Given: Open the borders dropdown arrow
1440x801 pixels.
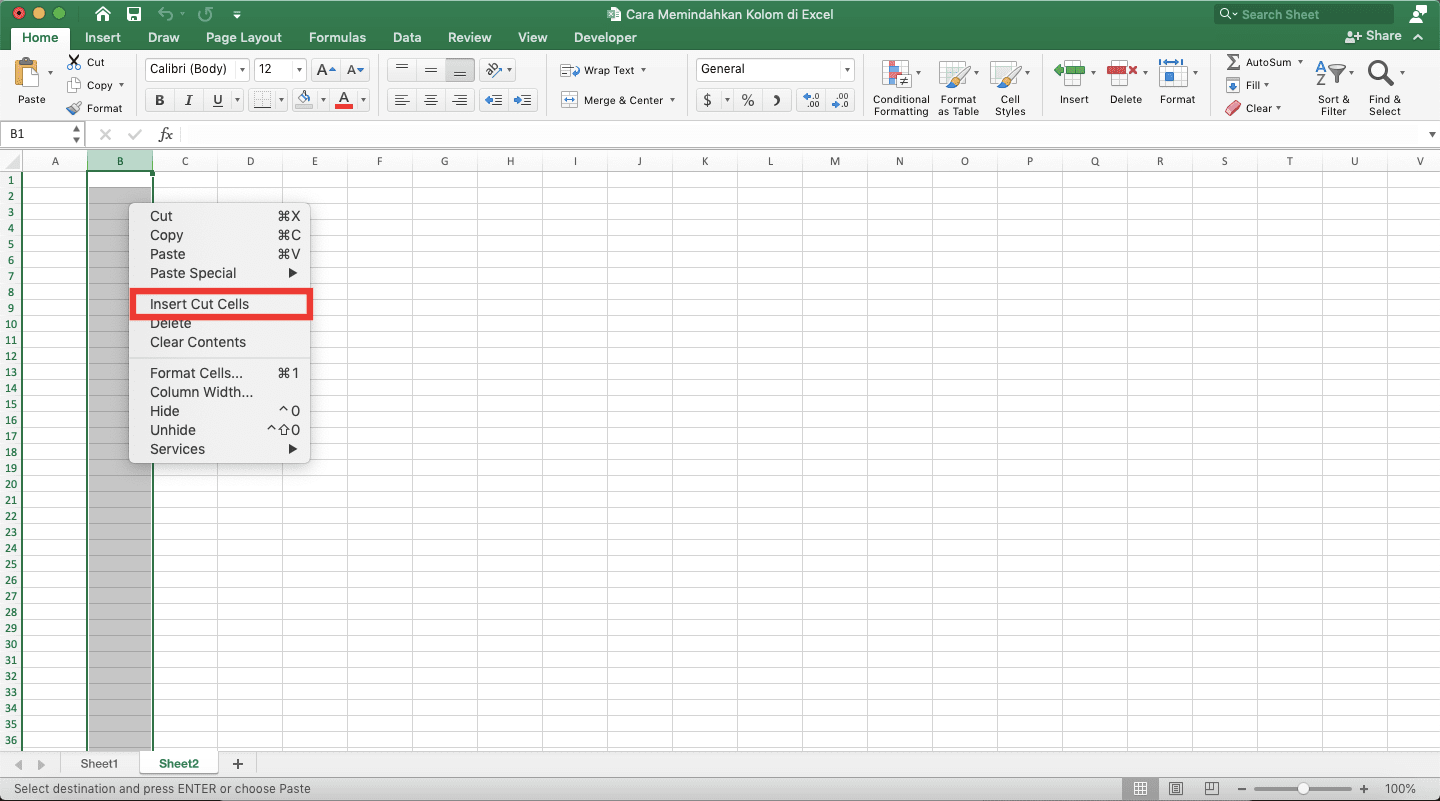Looking at the screenshot, I should (x=280, y=100).
